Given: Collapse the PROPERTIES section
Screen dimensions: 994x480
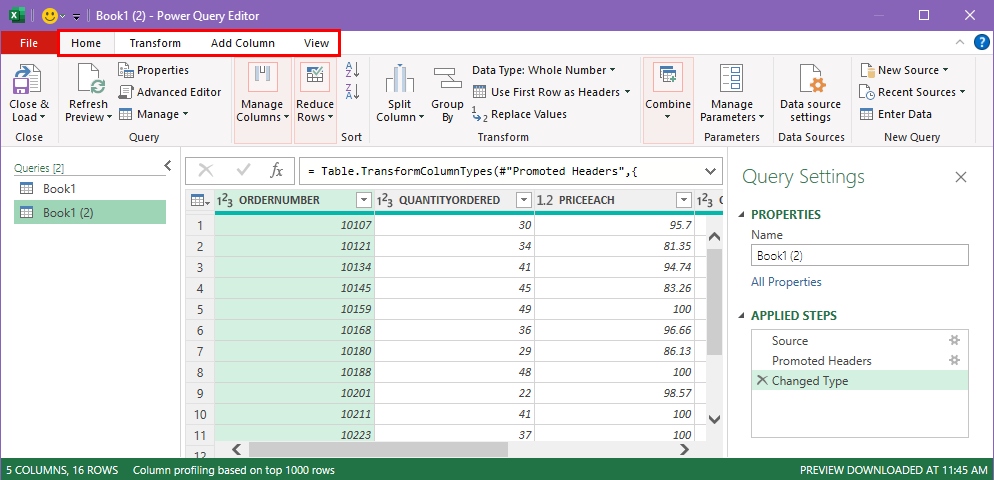Looking at the screenshot, I should (x=742, y=215).
